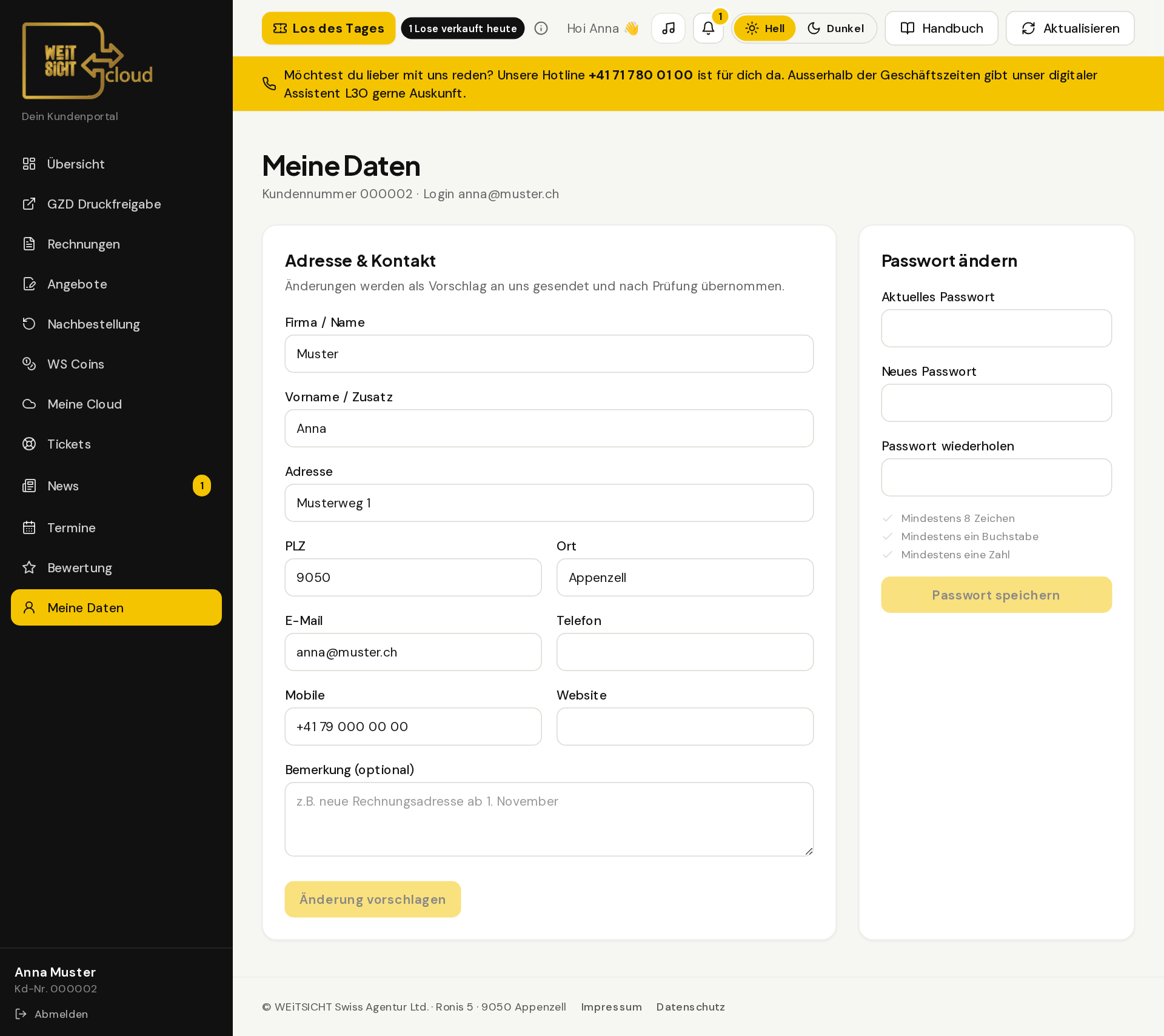
Task: Click the PLZ field
Action: pos(413,578)
